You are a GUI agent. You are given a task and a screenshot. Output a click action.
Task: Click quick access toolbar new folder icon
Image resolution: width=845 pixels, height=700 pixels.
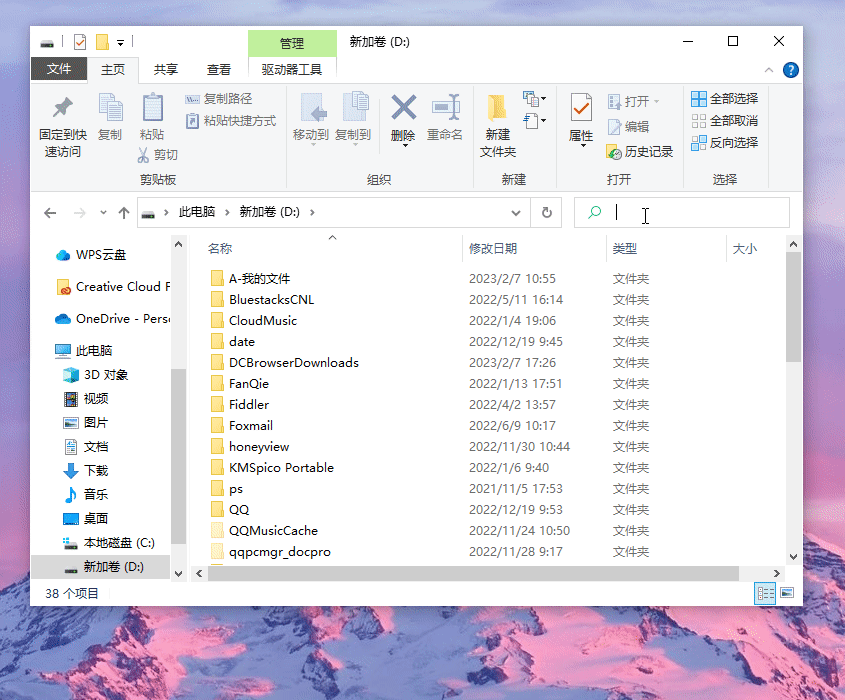point(102,42)
